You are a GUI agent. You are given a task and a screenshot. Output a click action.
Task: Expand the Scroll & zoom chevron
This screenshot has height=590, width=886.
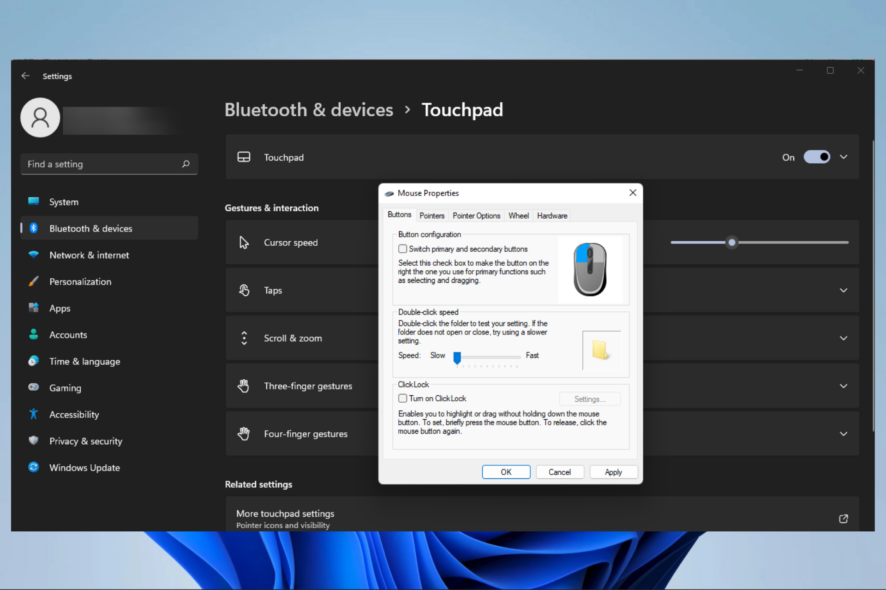point(844,338)
